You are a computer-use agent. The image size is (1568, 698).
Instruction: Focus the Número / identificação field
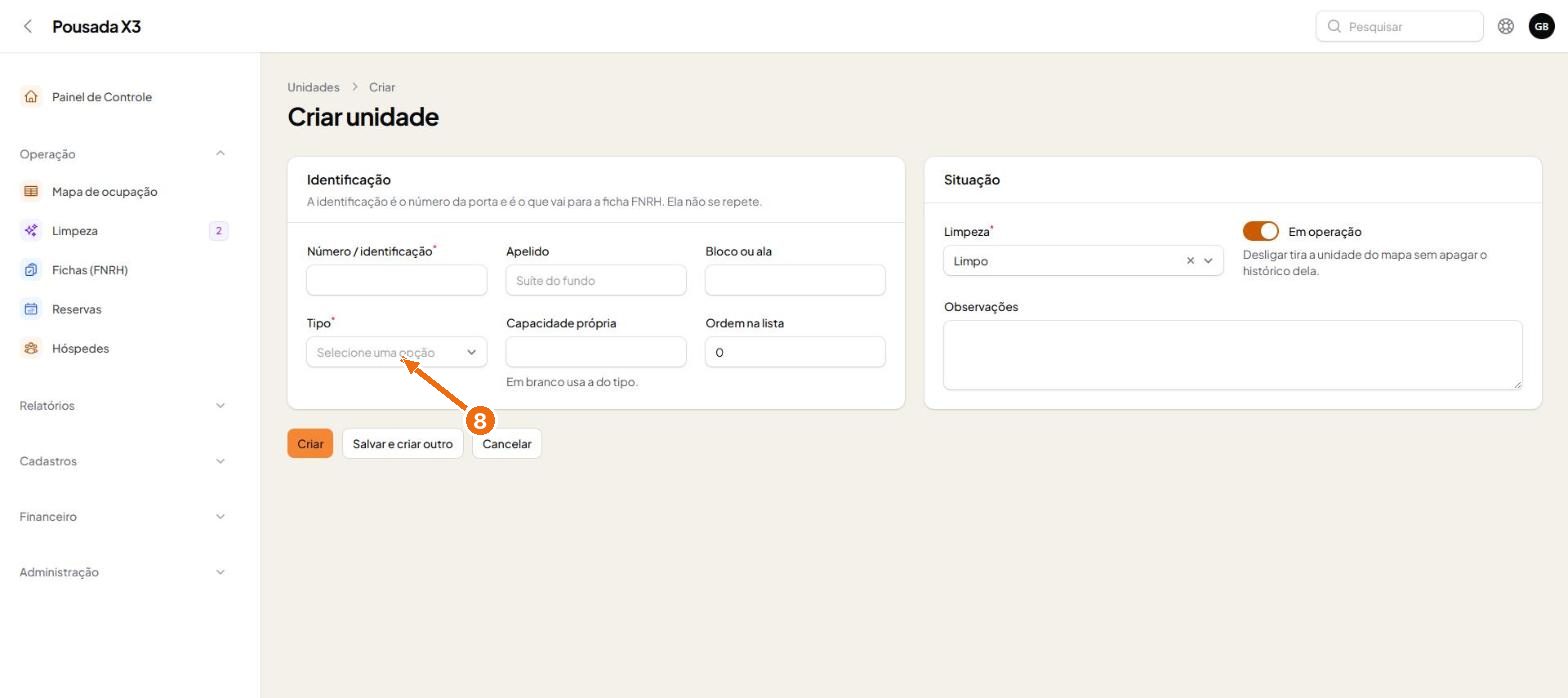pos(397,280)
